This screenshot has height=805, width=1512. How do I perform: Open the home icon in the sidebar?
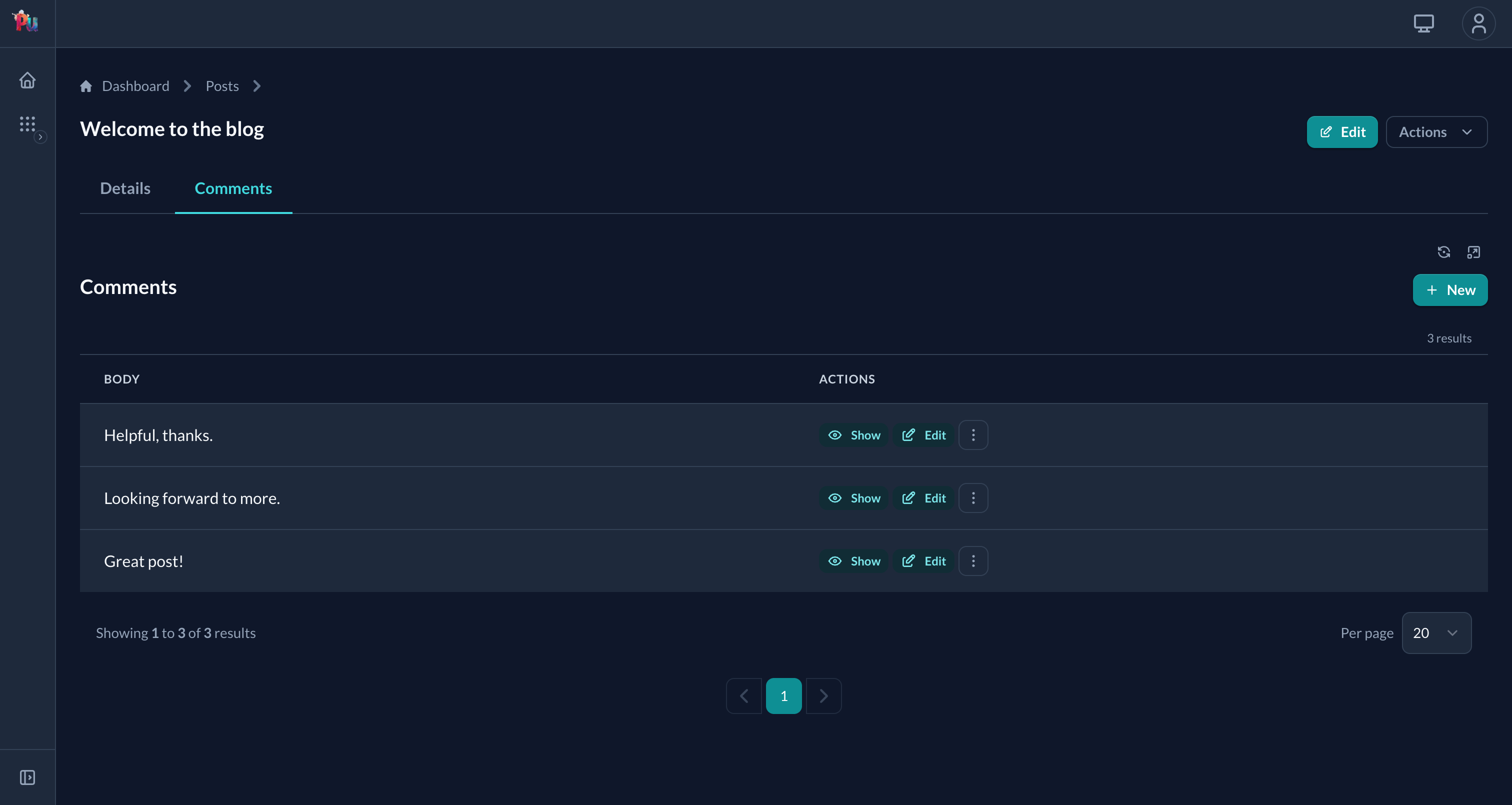click(27, 80)
